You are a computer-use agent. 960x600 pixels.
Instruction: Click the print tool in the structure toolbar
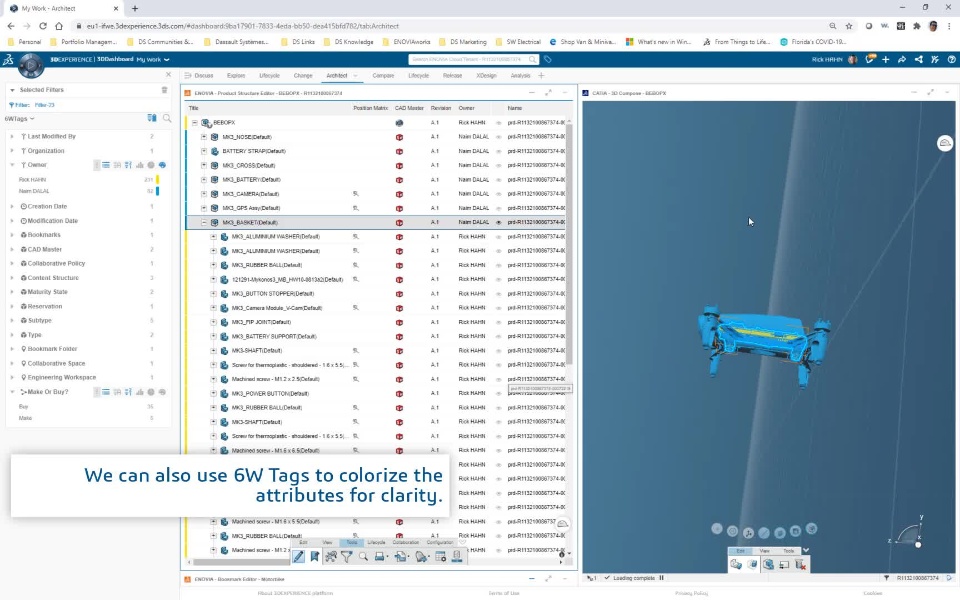coord(380,557)
